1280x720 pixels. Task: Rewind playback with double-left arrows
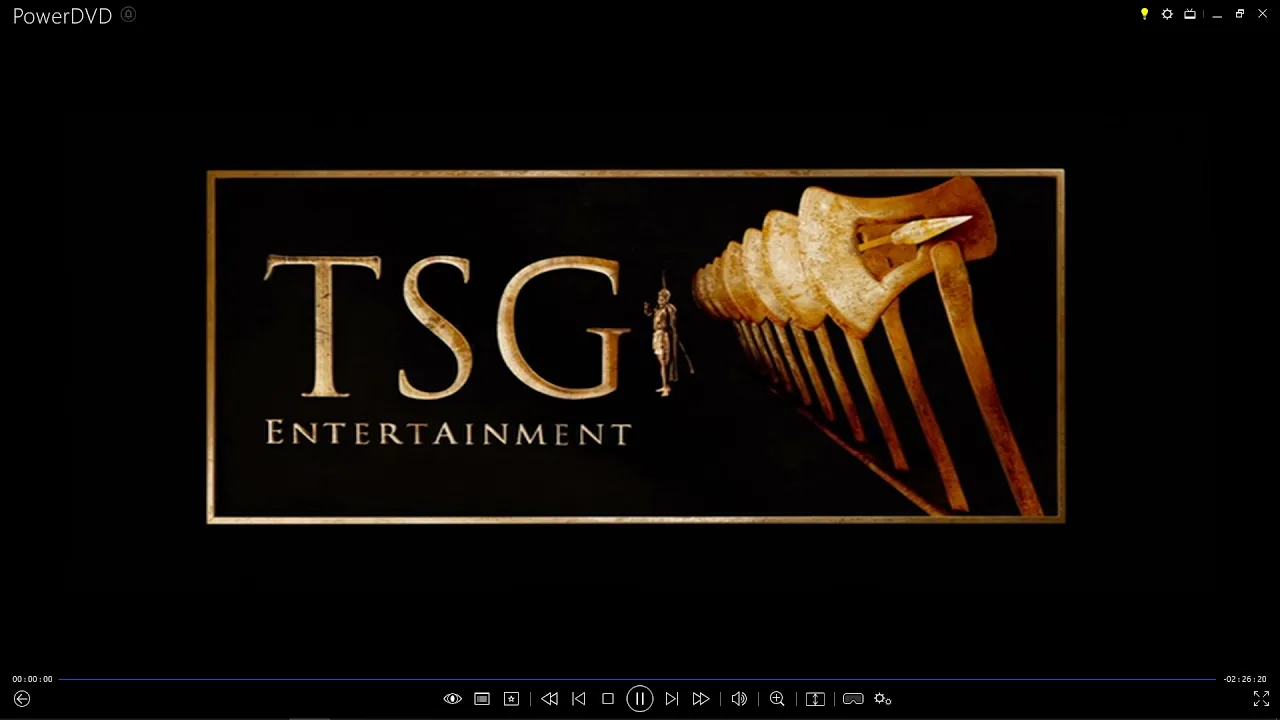point(549,699)
